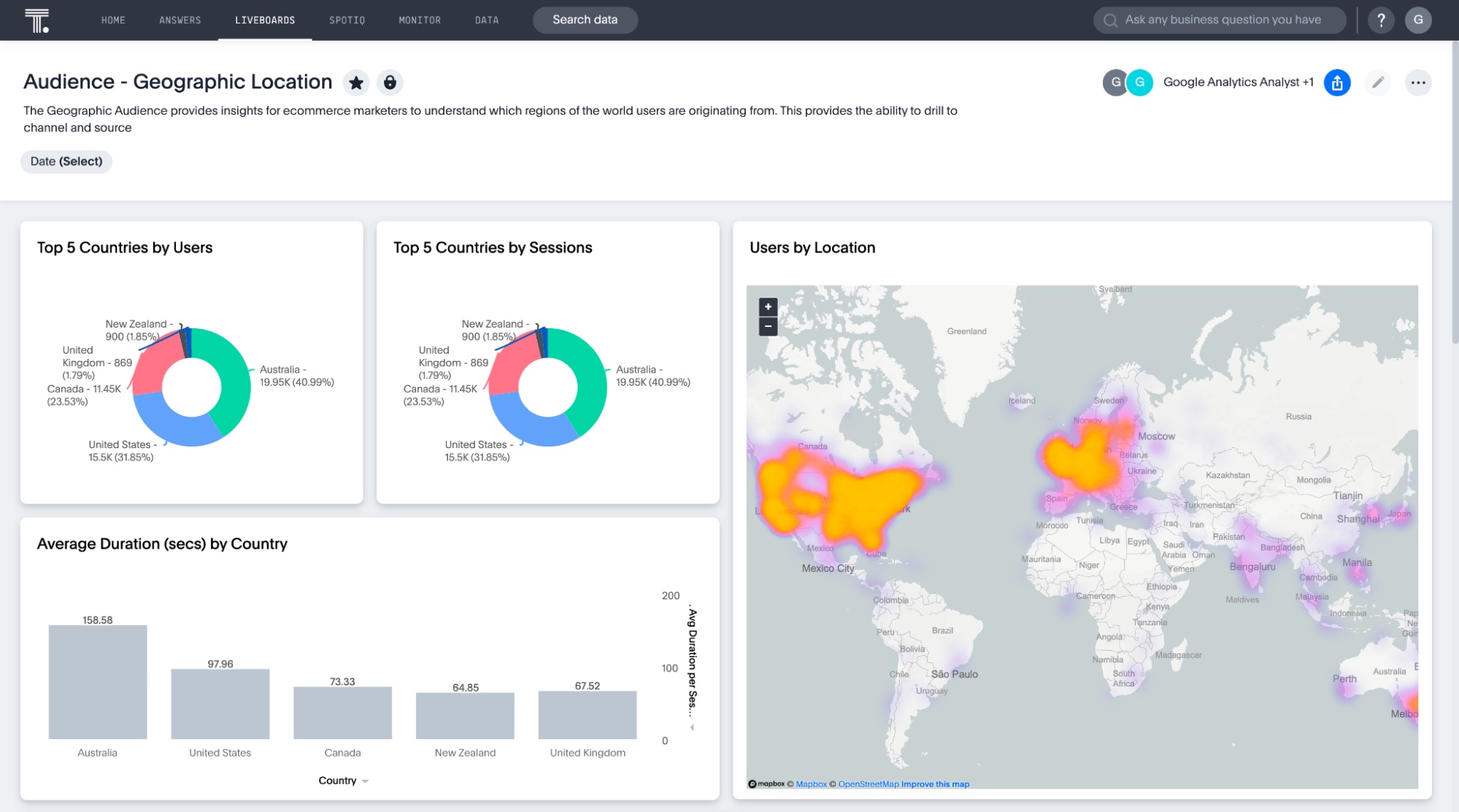Click Average Duration (secs) by Country title
Viewport: 1459px width, 812px height.
[x=162, y=544]
